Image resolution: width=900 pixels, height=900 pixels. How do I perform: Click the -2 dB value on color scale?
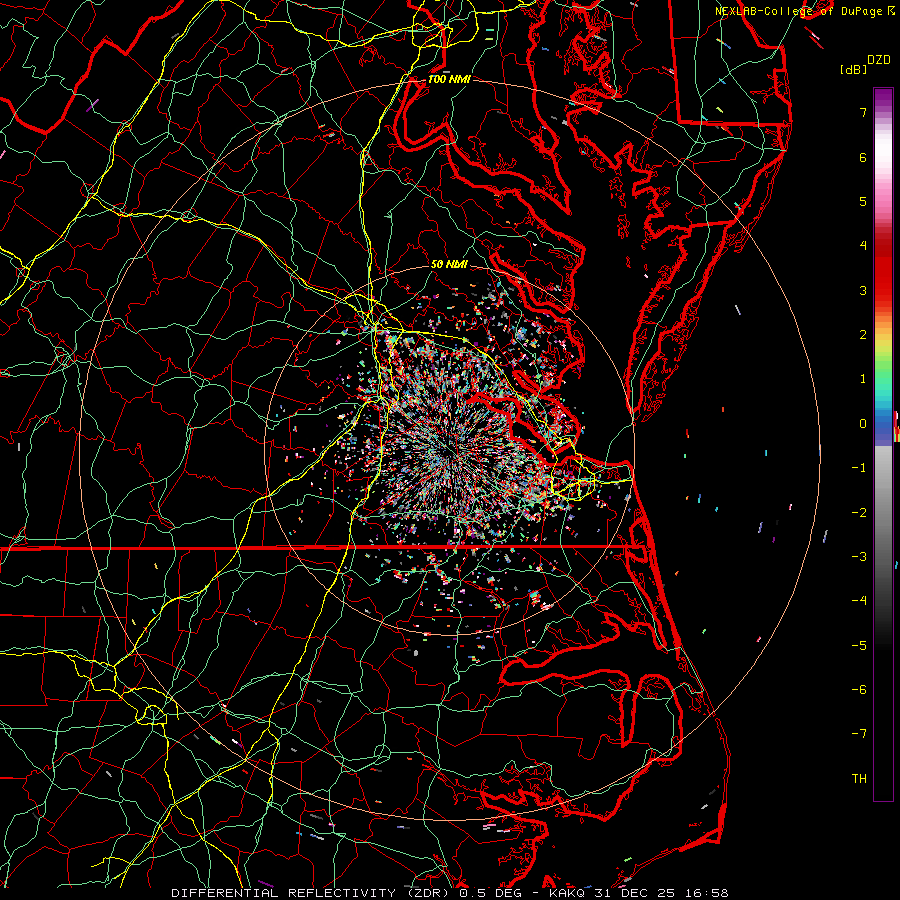point(859,513)
